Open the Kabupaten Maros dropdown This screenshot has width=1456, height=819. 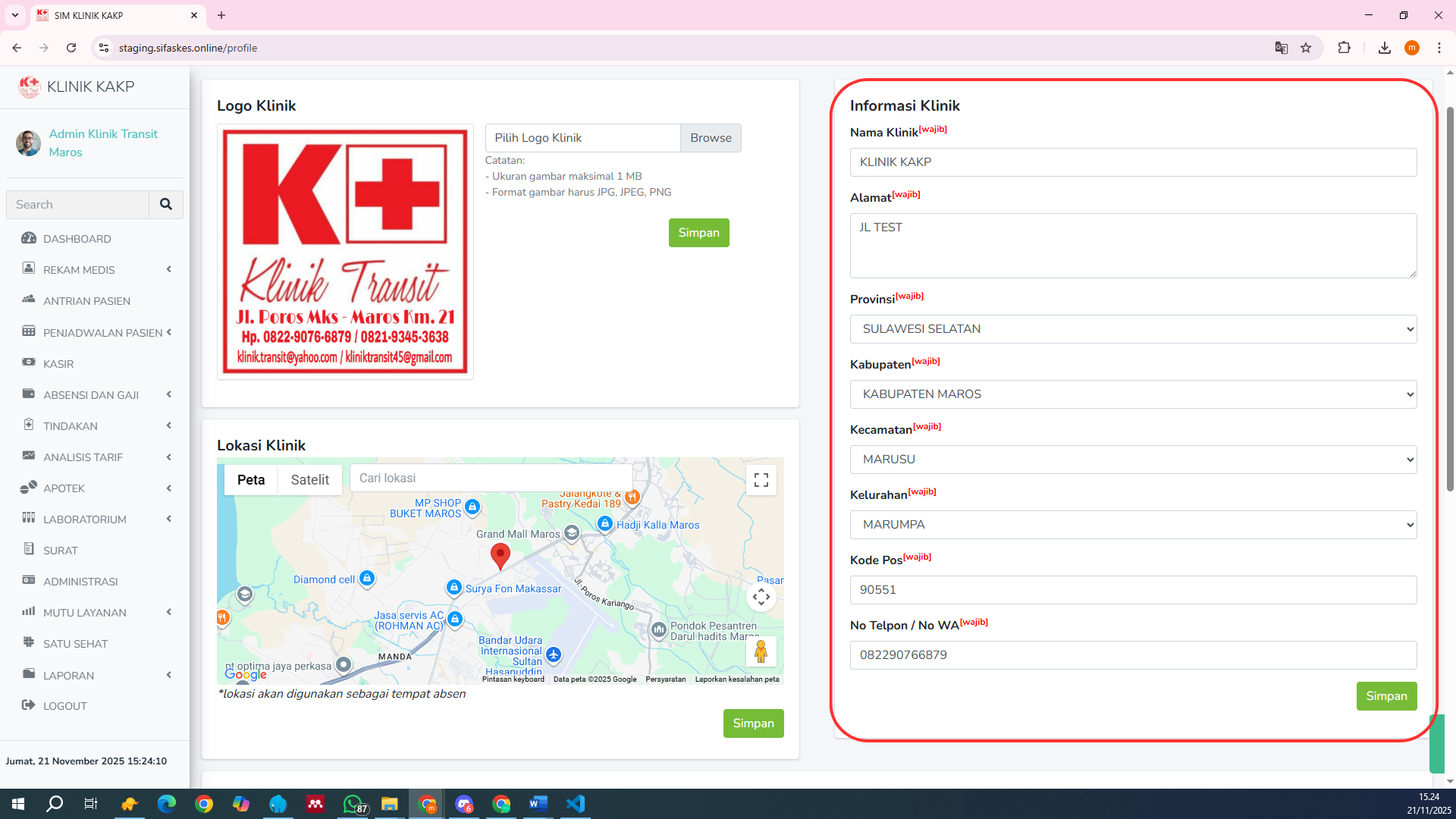[x=1133, y=394]
